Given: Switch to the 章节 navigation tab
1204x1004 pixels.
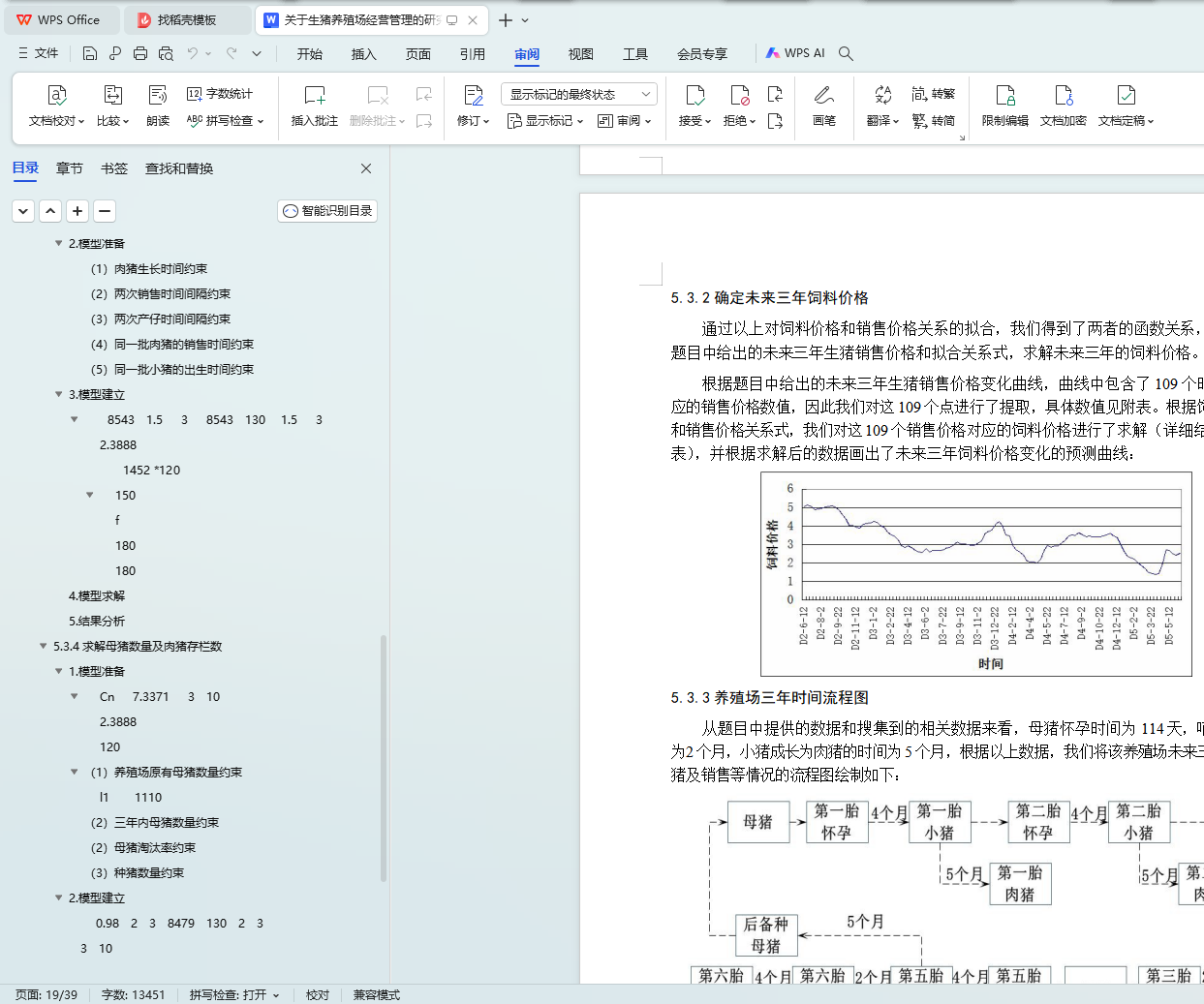Looking at the screenshot, I should point(70,168).
